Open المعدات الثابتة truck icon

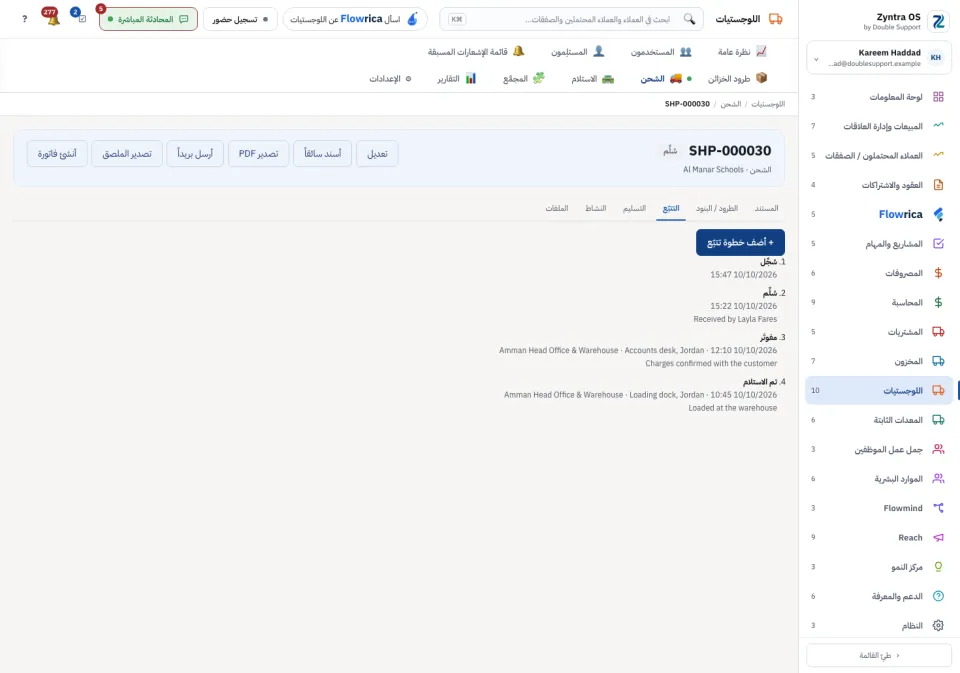[938, 420]
